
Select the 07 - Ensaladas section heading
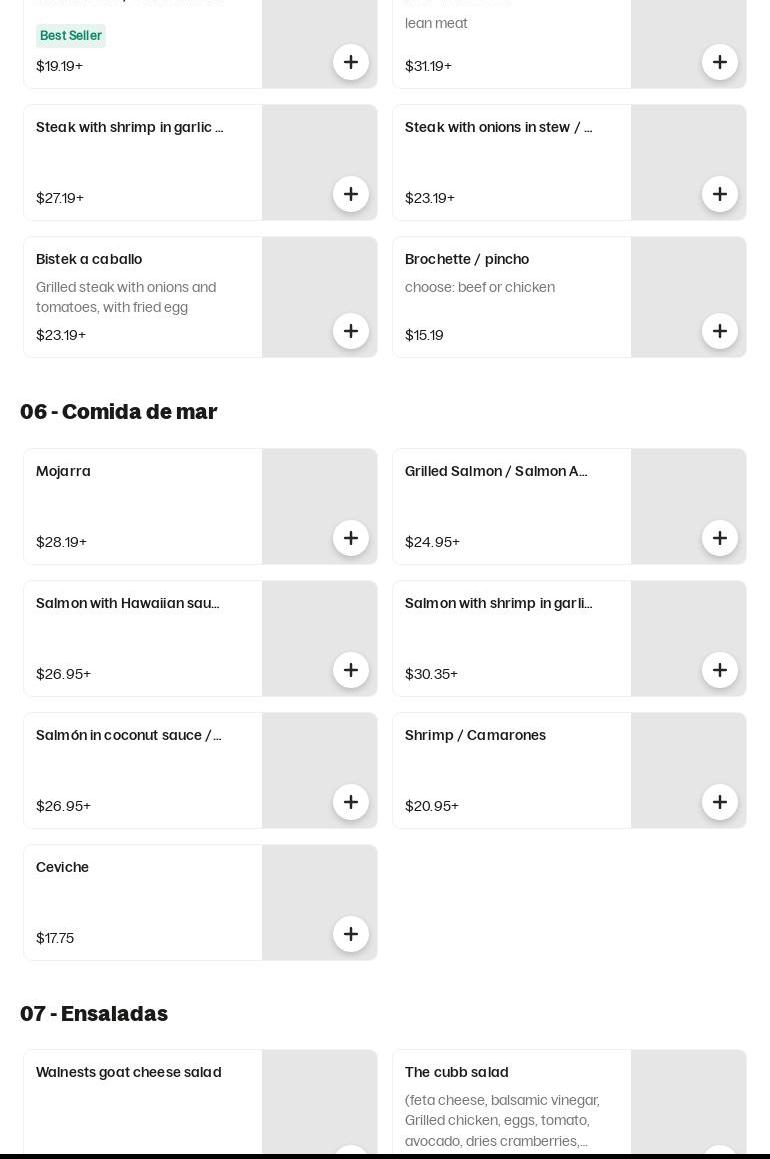tap(94, 1013)
